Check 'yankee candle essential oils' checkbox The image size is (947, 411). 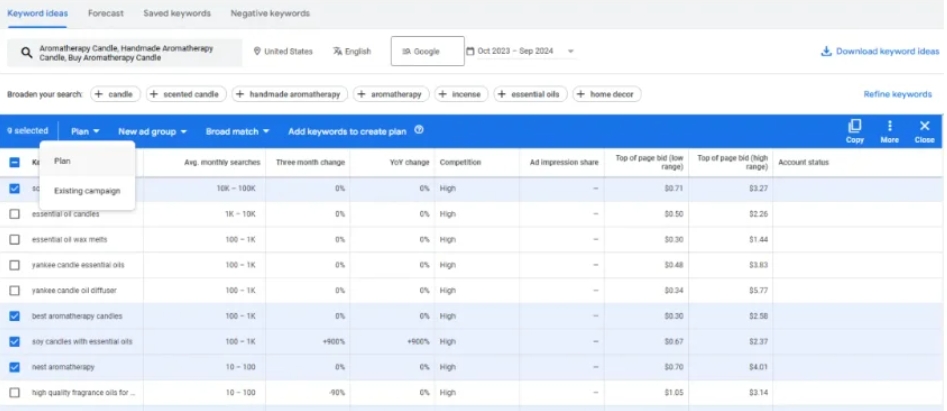point(14,265)
